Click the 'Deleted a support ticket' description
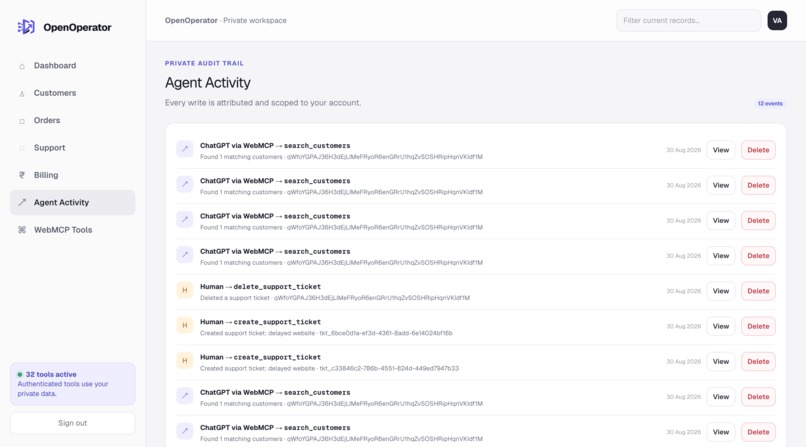 335,298
